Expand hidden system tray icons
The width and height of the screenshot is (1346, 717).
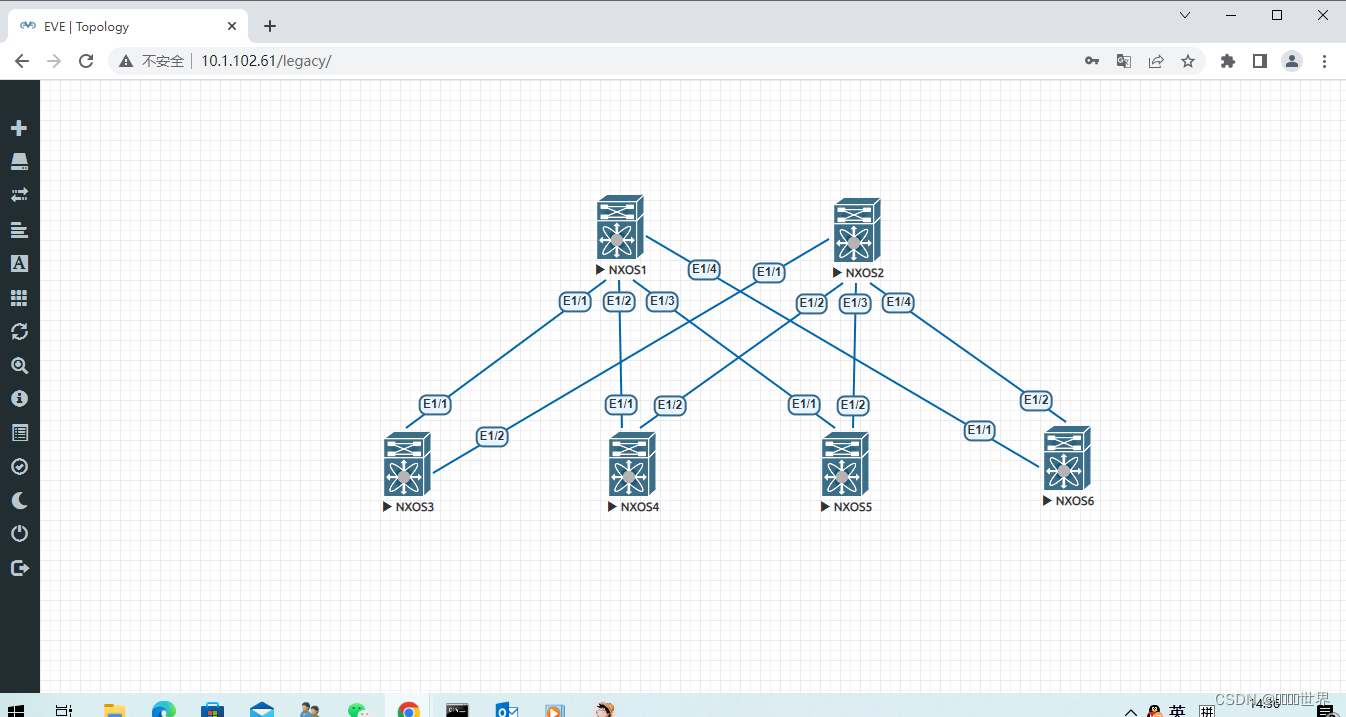pyautogui.click(x=1130, y=710)
